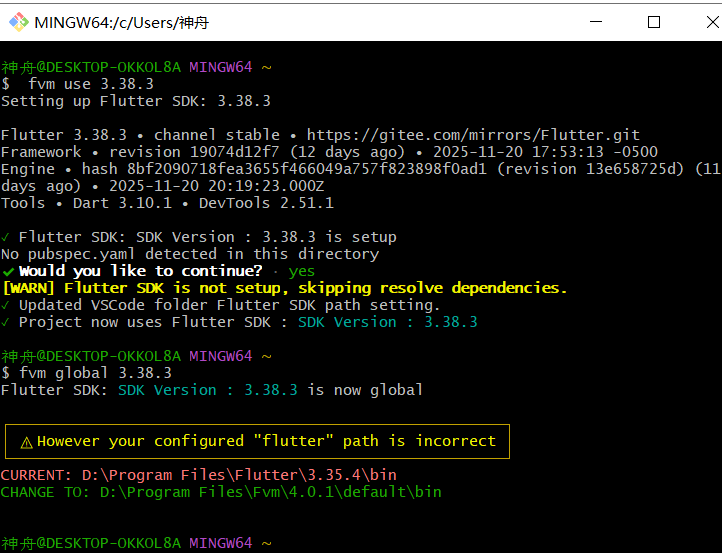Click the yellow [WARN] Flutter SDK warning line
The width and height of the screenshot is (722, 553).
click(x=285, y=288)
